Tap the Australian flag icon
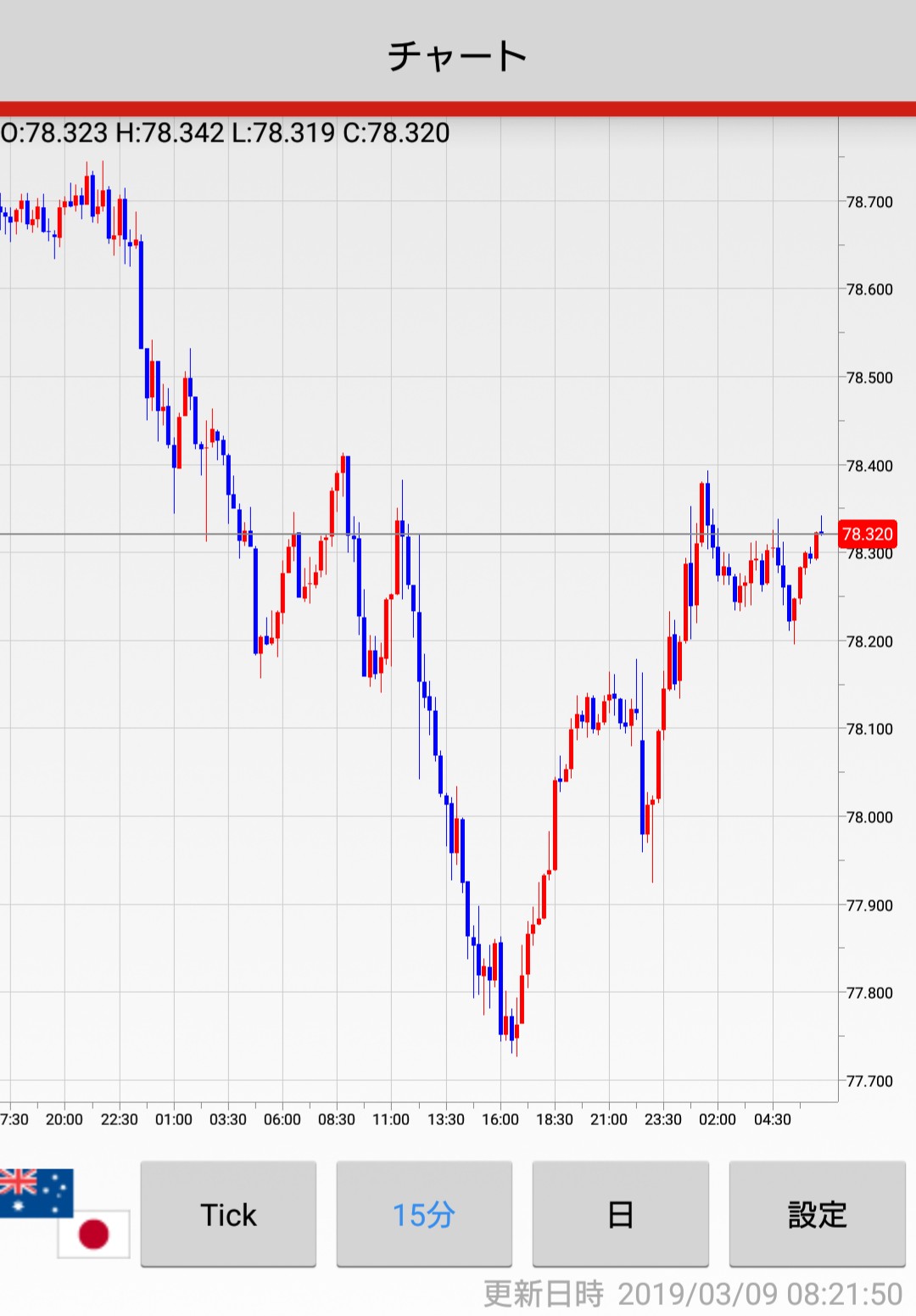 click(x=36, y=1190)
